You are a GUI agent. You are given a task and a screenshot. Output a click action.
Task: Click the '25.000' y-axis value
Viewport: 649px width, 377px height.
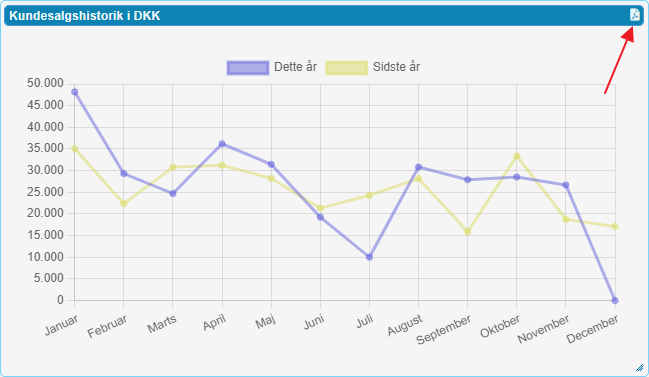46,192
